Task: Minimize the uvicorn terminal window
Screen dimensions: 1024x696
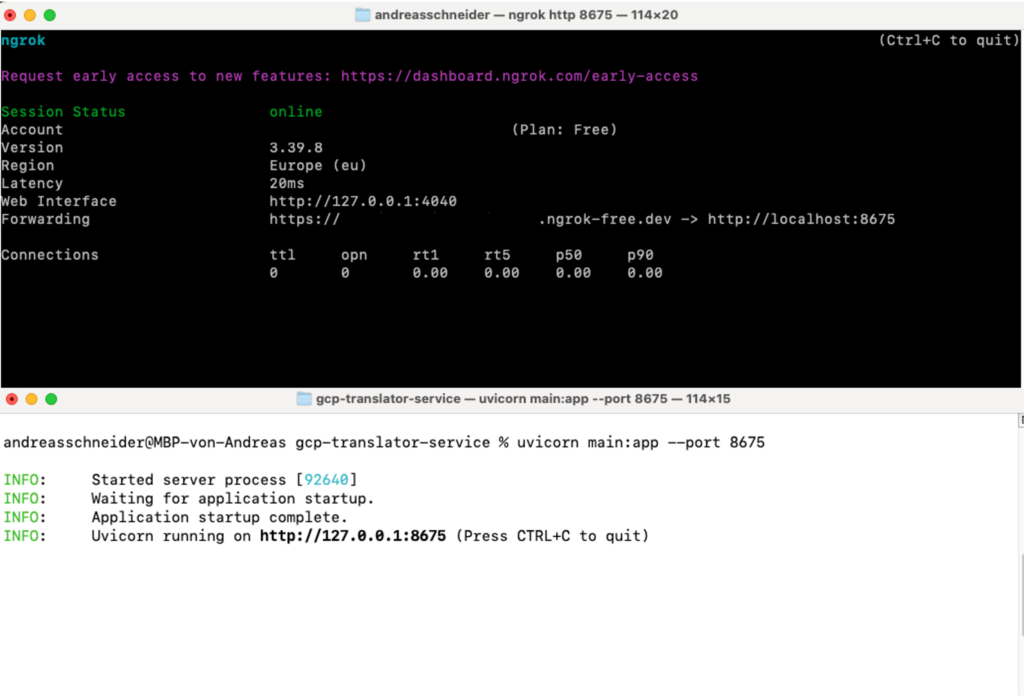Action: [31, 399]
